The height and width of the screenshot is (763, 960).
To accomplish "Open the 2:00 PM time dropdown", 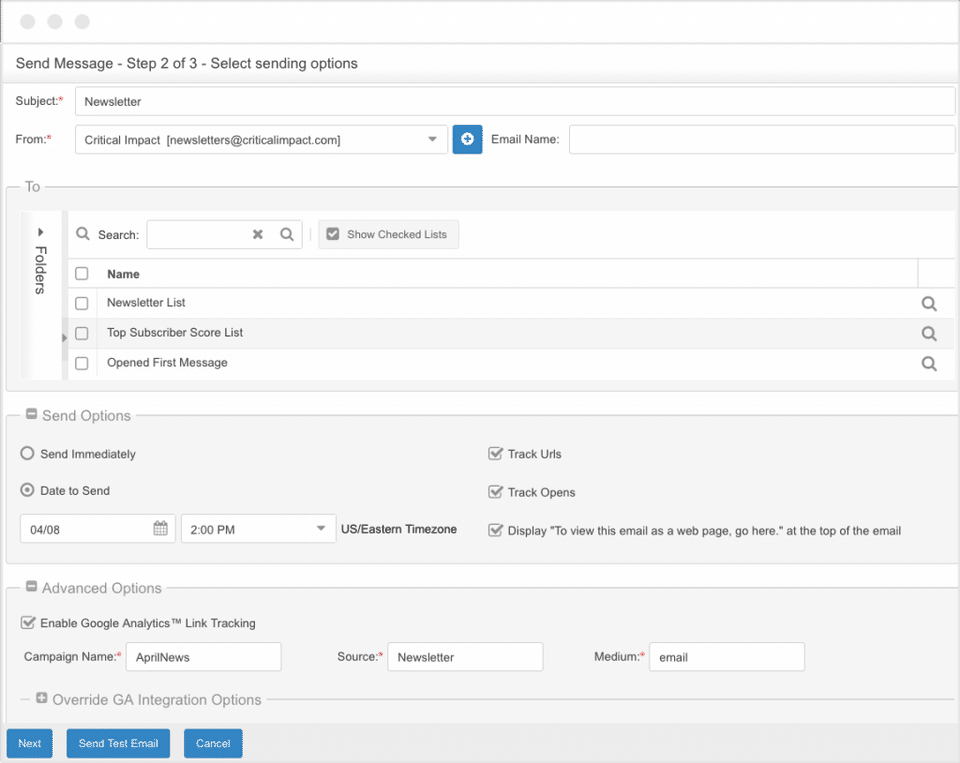I will (320, 528).
